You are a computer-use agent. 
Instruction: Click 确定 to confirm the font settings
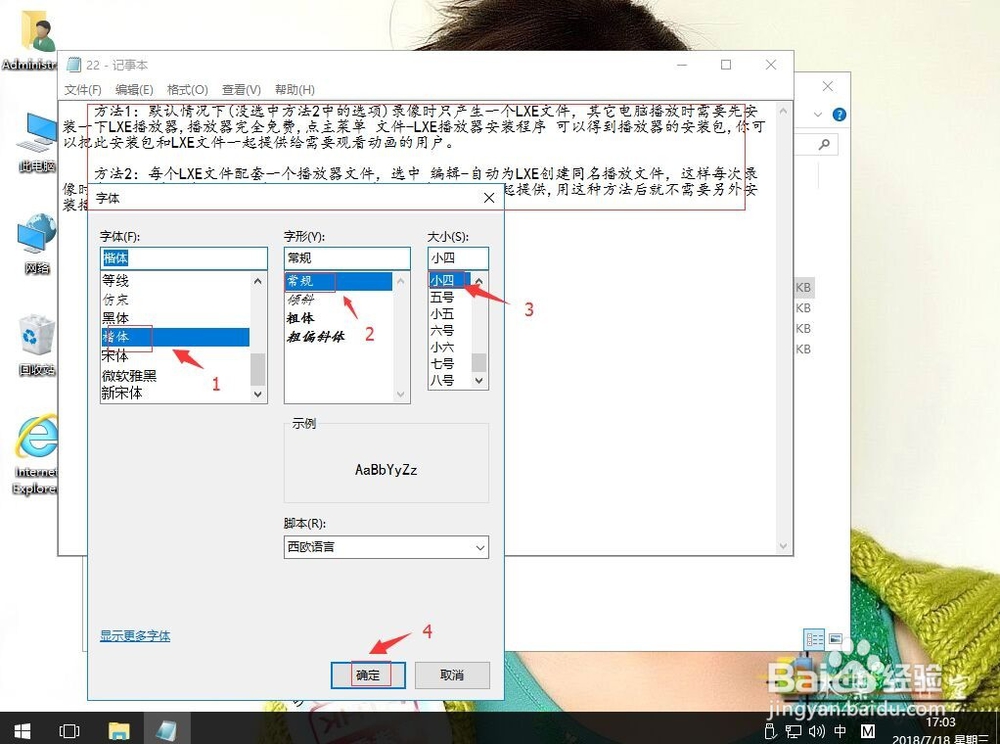coord(367,675)
